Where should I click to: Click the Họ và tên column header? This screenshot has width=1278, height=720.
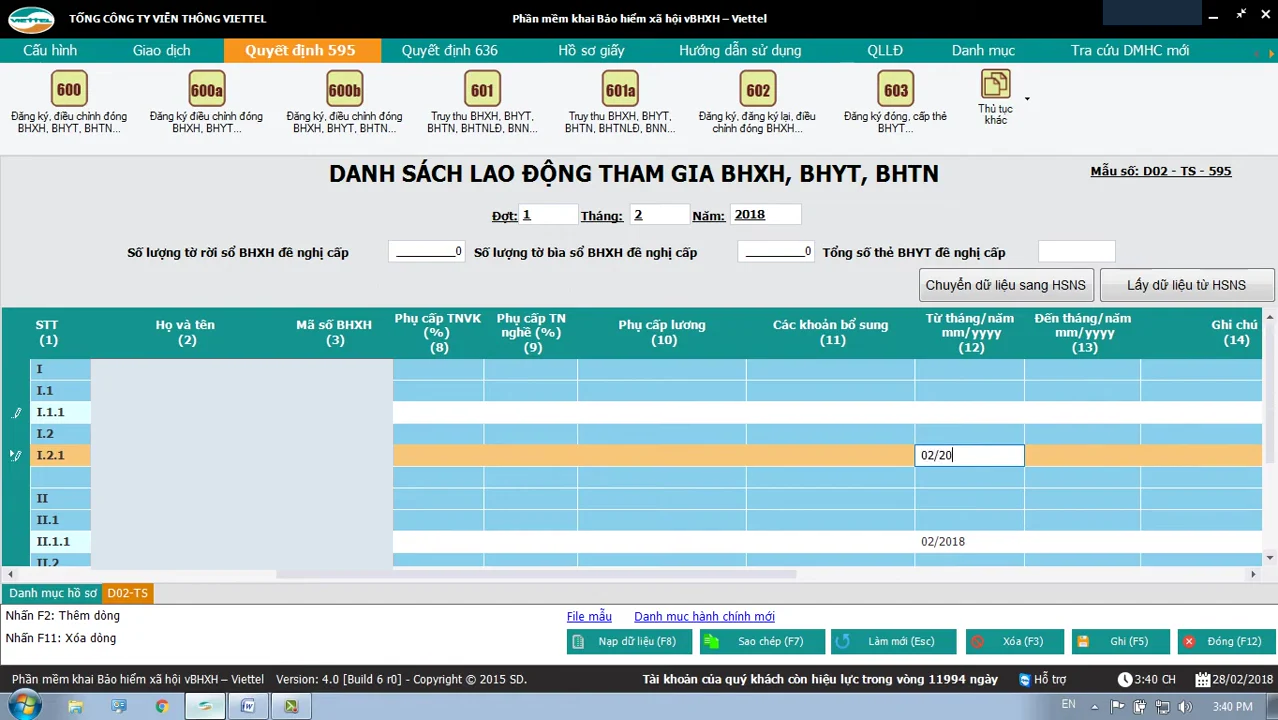point(185,332)
